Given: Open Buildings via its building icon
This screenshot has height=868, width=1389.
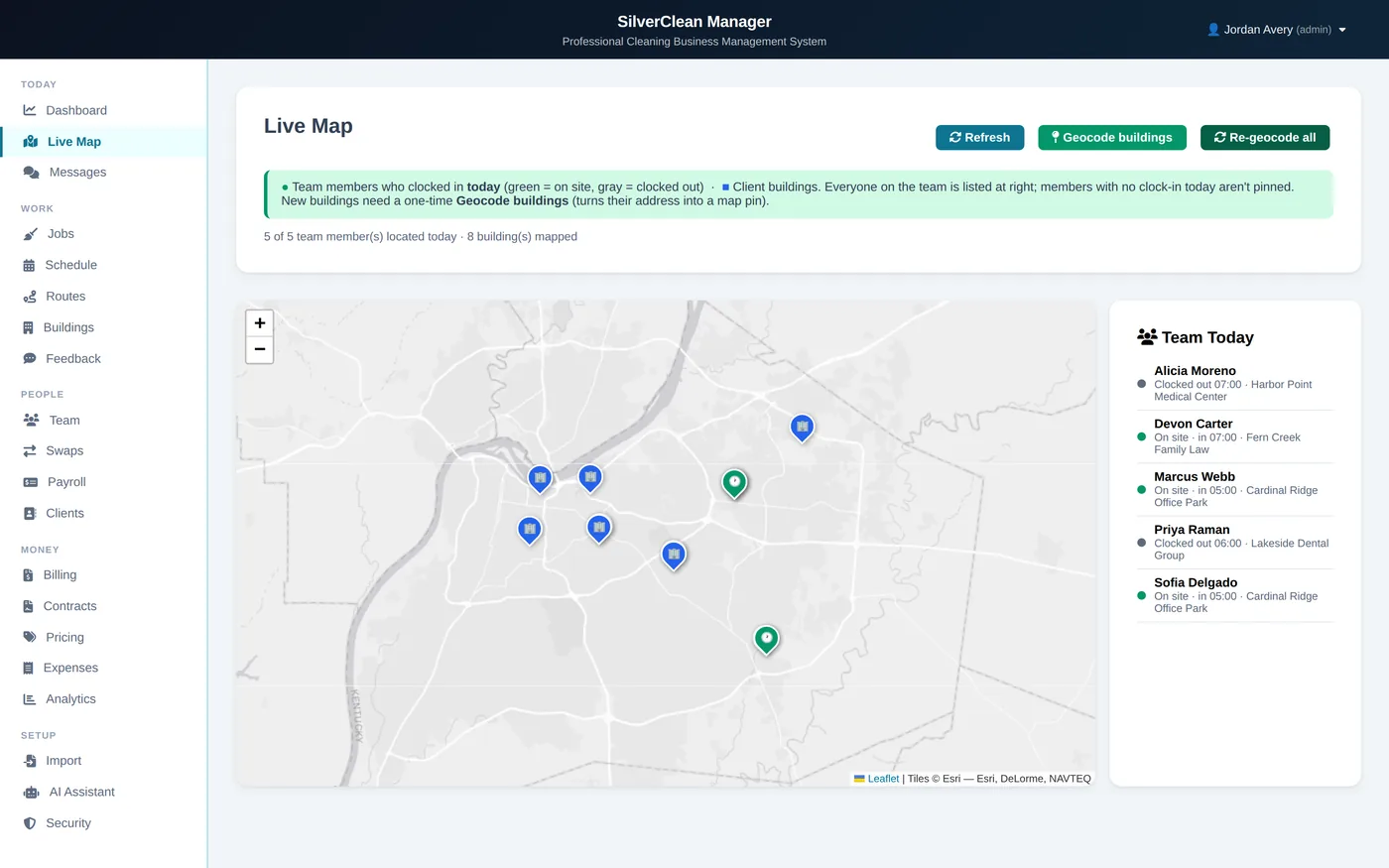Looking at the screenshot, I should tap(28, 327).
